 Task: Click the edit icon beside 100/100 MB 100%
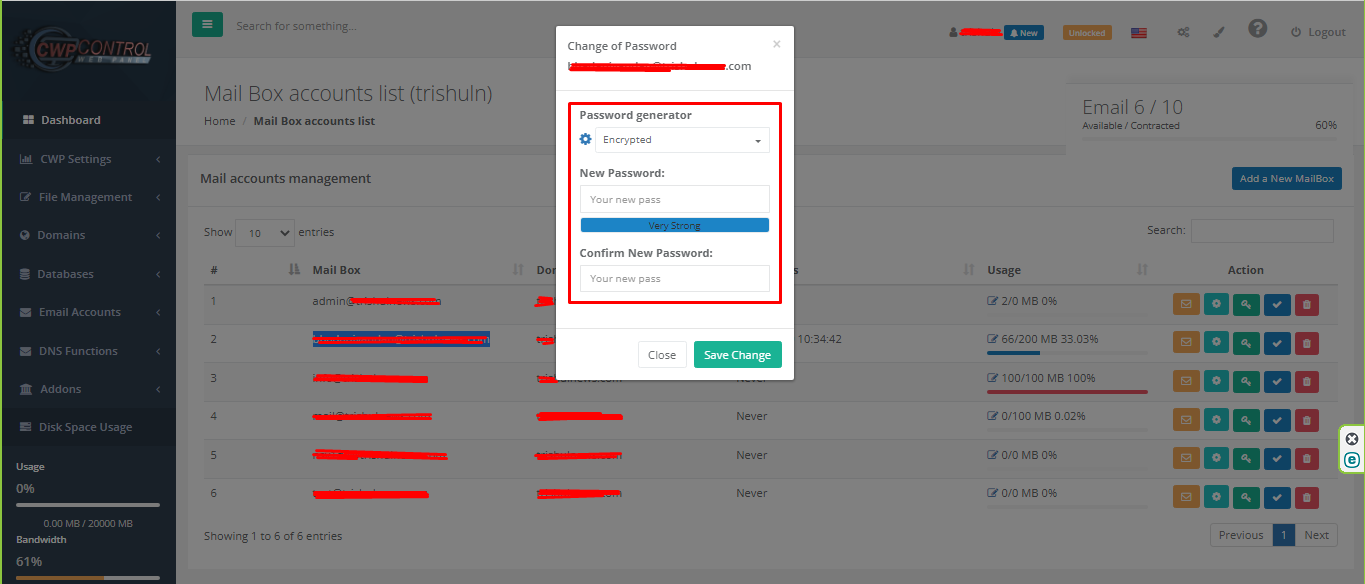(x=992, y=378)
